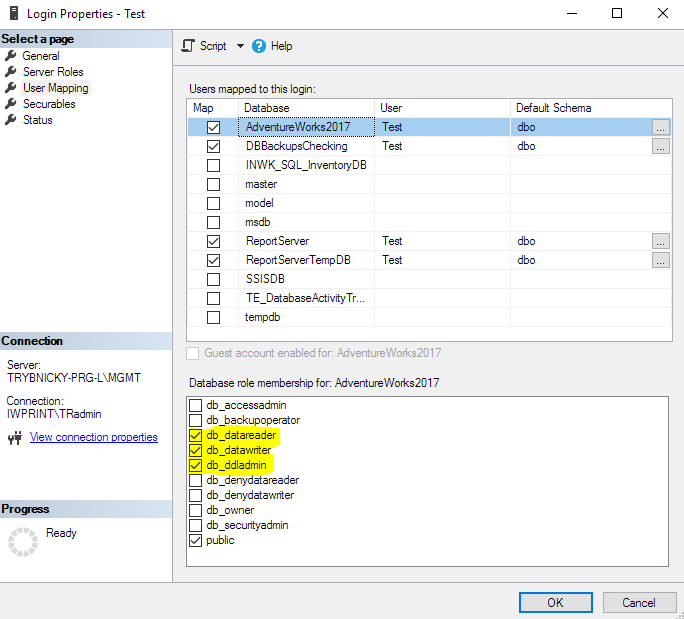Click the blue Help question mark icon

tap(259, 46)
